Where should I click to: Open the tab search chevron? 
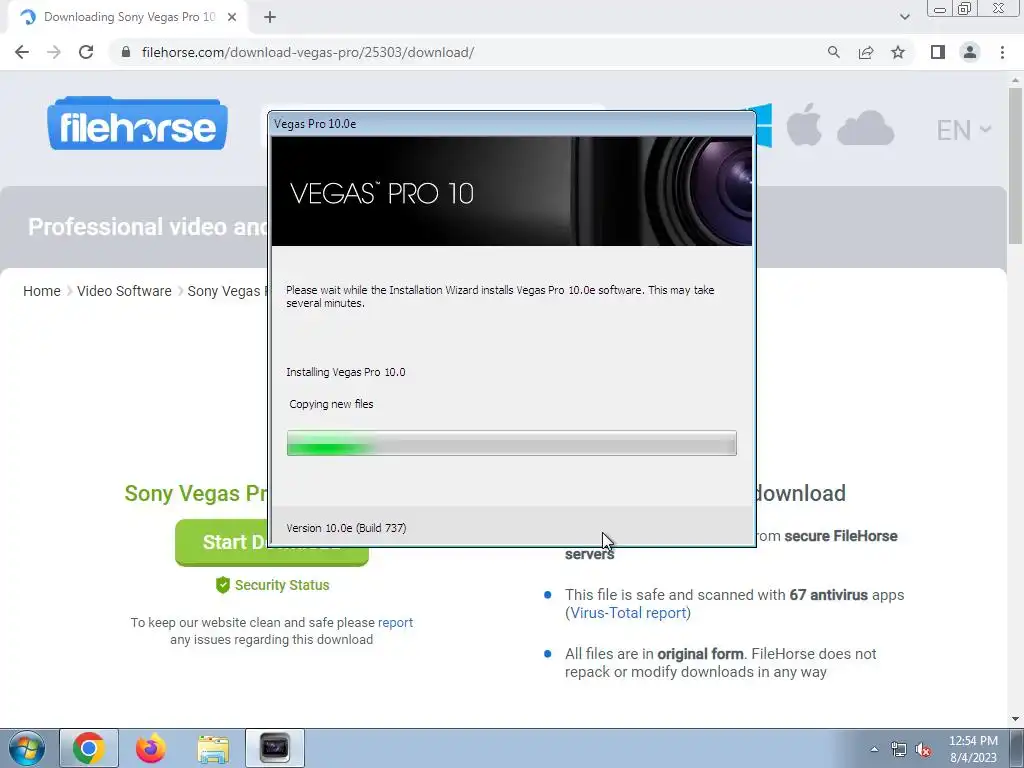(x=904, y=17)
